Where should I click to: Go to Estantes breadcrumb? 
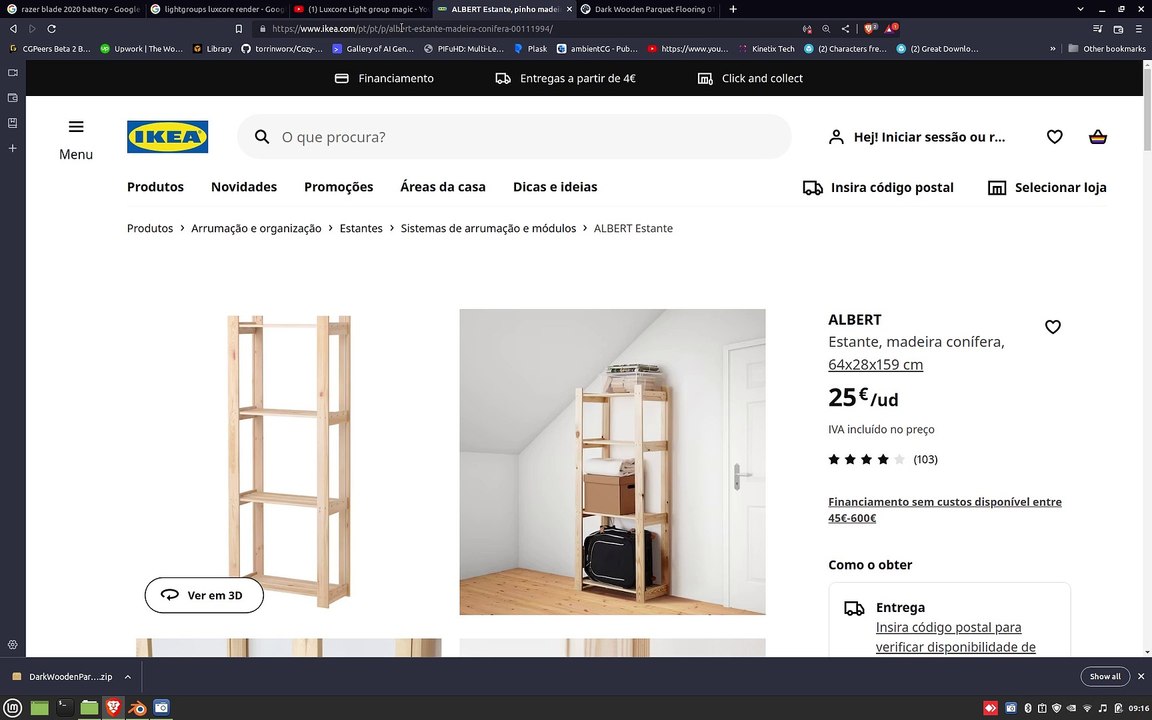pos(361,228)
